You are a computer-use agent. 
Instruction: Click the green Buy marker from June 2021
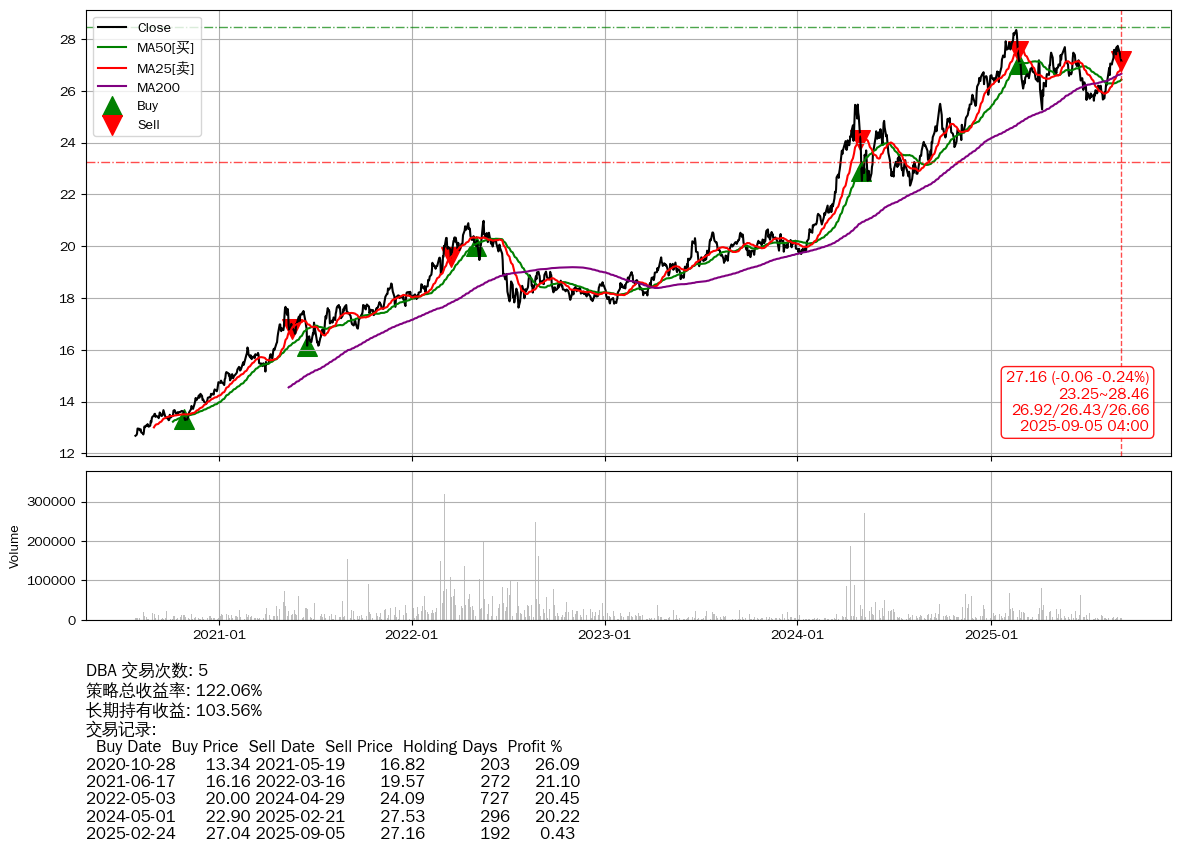click(x=307, y=346)
